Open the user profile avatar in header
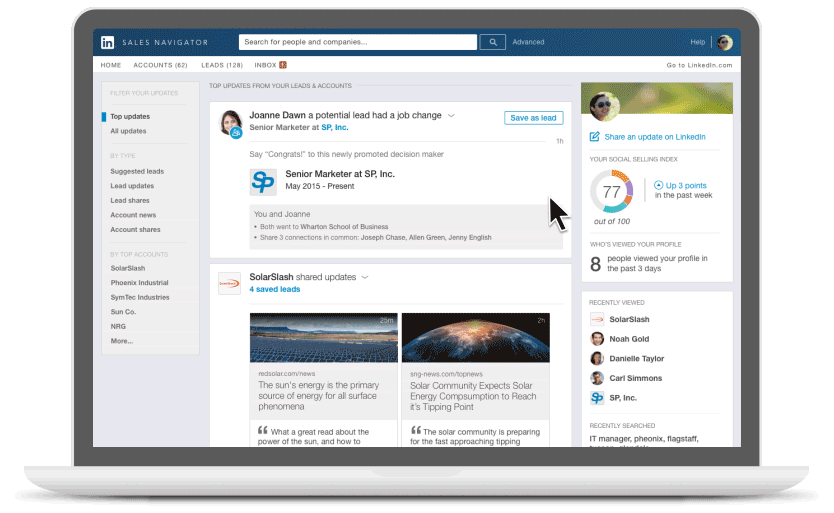The height and width of the screenshot is (513, 834). [x=724, y=42]
